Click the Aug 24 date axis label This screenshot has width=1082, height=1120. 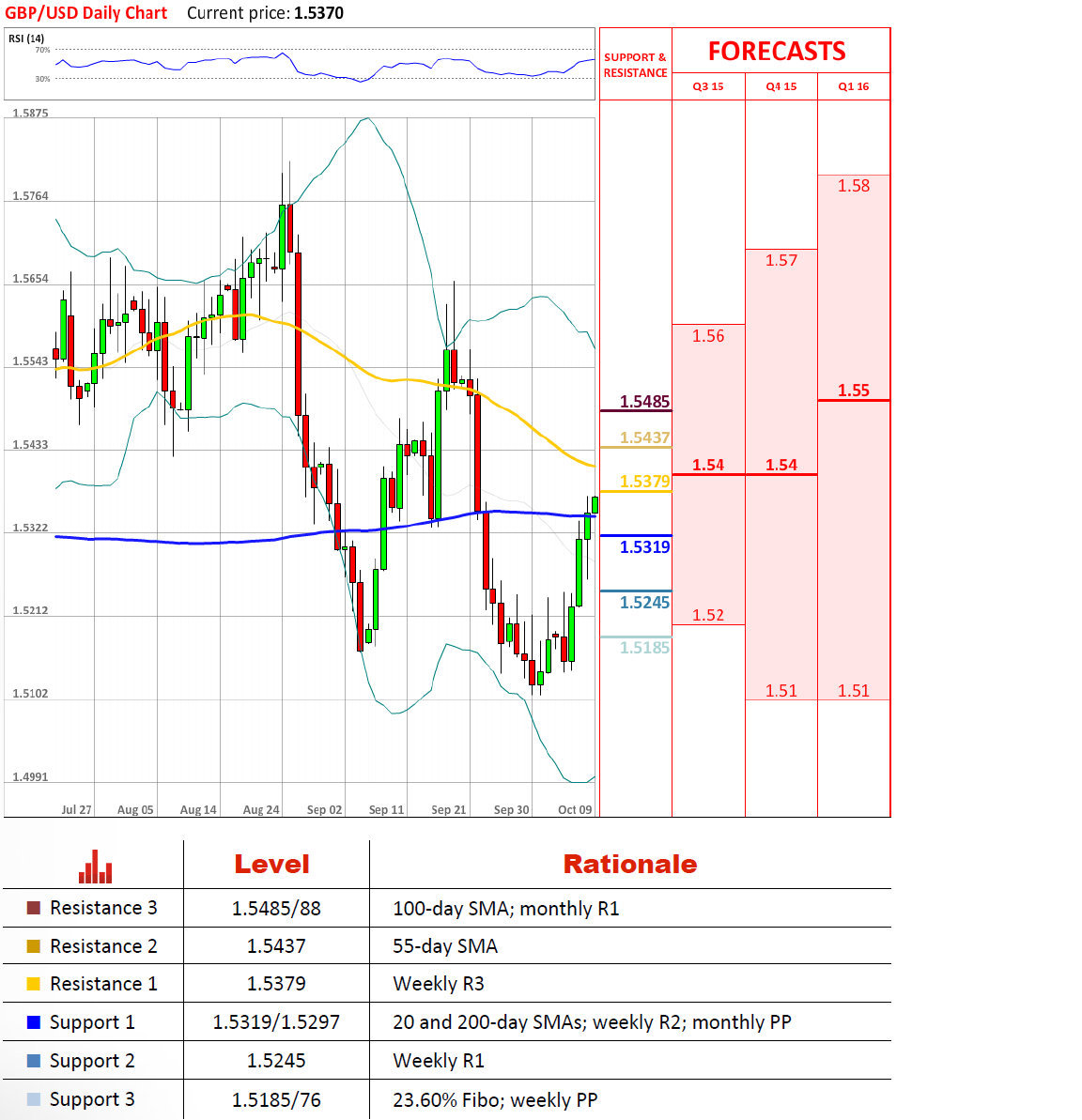pos(261,810)
